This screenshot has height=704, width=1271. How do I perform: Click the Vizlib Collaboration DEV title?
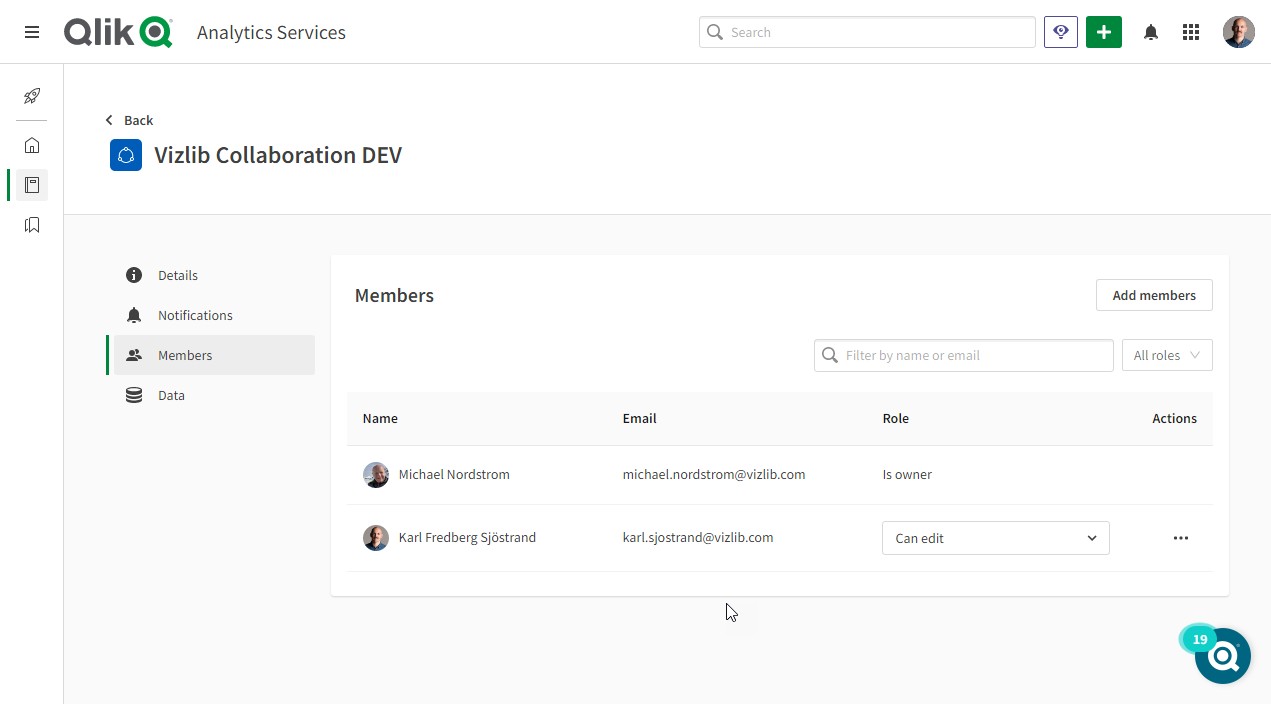point(278,155)
